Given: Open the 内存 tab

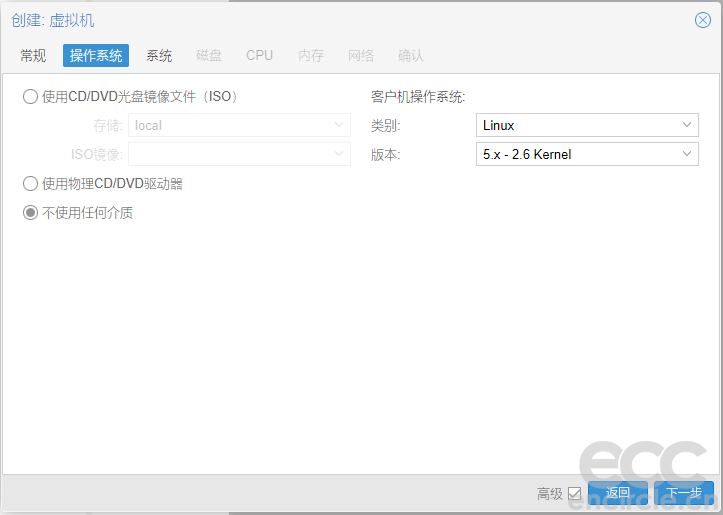Looking at the screenshot, I should pos(311,56).
